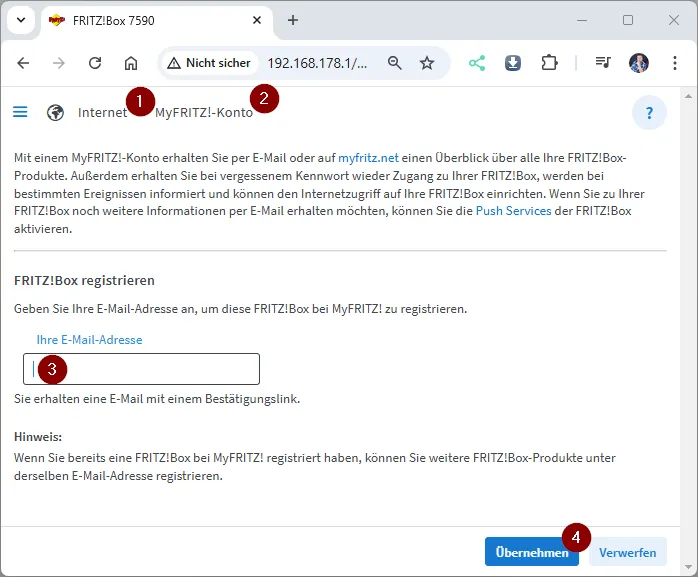Open media controls playlist icon
Screen dimensions: 698x577
603,63
